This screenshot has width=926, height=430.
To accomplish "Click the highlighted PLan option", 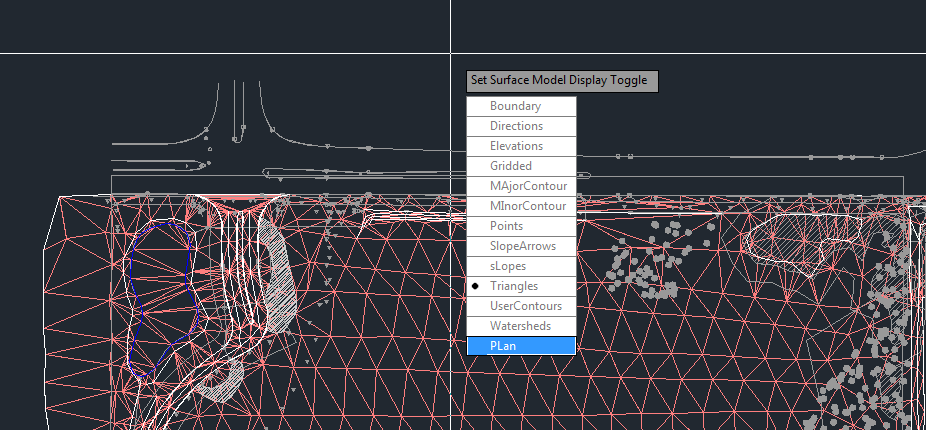I will pyautogui.click(x=521, y=346).
